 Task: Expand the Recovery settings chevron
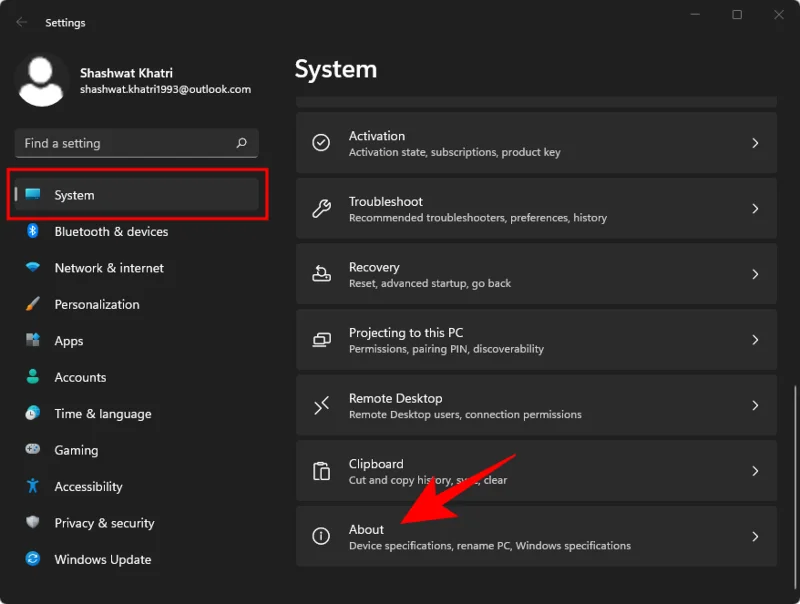click(x=757, y=274)
